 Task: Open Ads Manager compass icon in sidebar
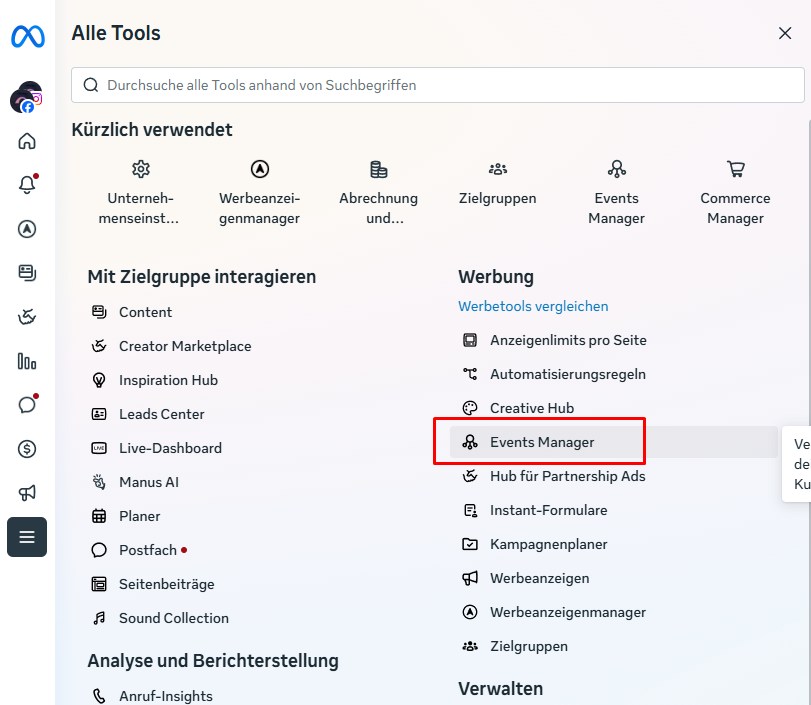coord(27,229)
